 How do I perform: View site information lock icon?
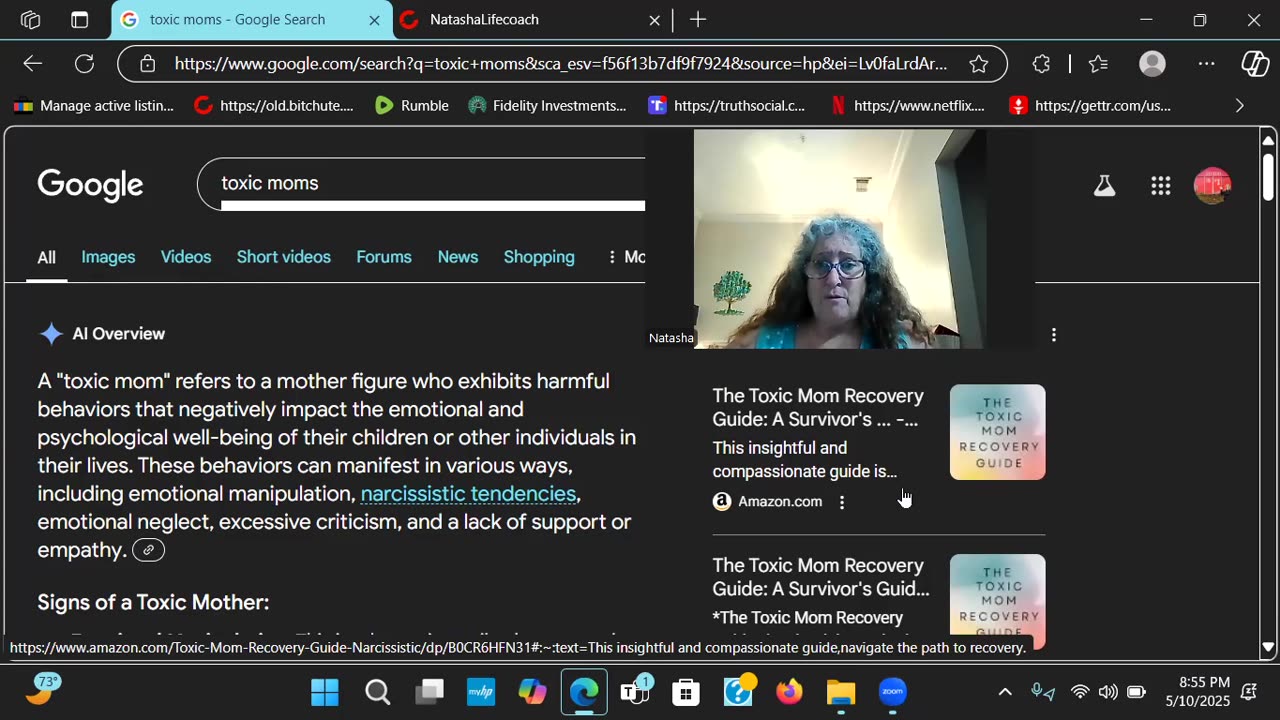[x=148, y=64]
